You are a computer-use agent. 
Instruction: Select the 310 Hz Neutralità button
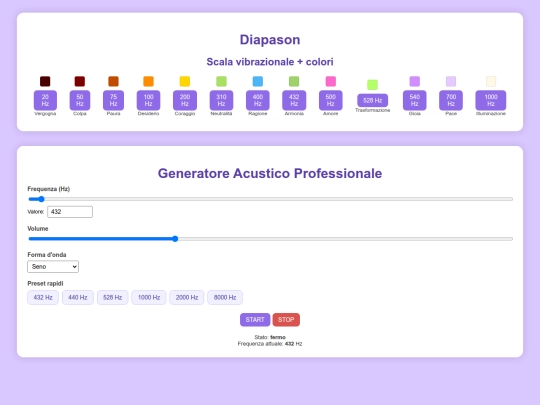pos(221,100)
